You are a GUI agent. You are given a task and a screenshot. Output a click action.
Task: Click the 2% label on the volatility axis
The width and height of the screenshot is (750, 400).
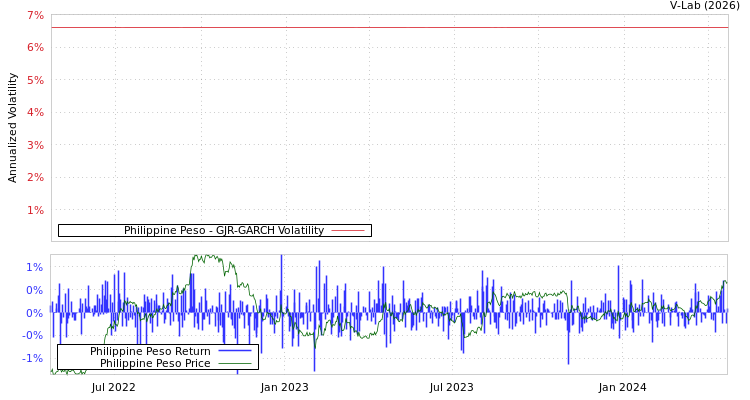35,178
